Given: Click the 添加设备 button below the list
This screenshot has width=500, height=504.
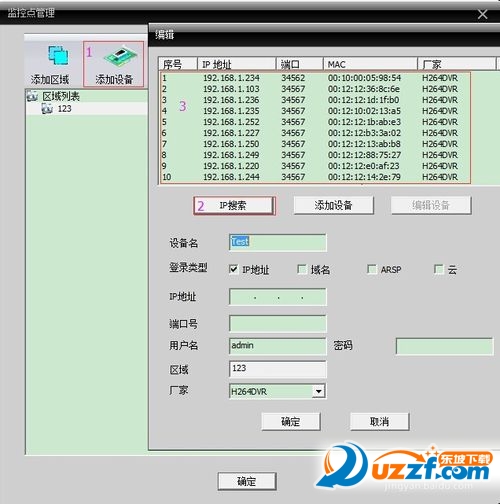Looking at the screenshot, I should point(333,205).
